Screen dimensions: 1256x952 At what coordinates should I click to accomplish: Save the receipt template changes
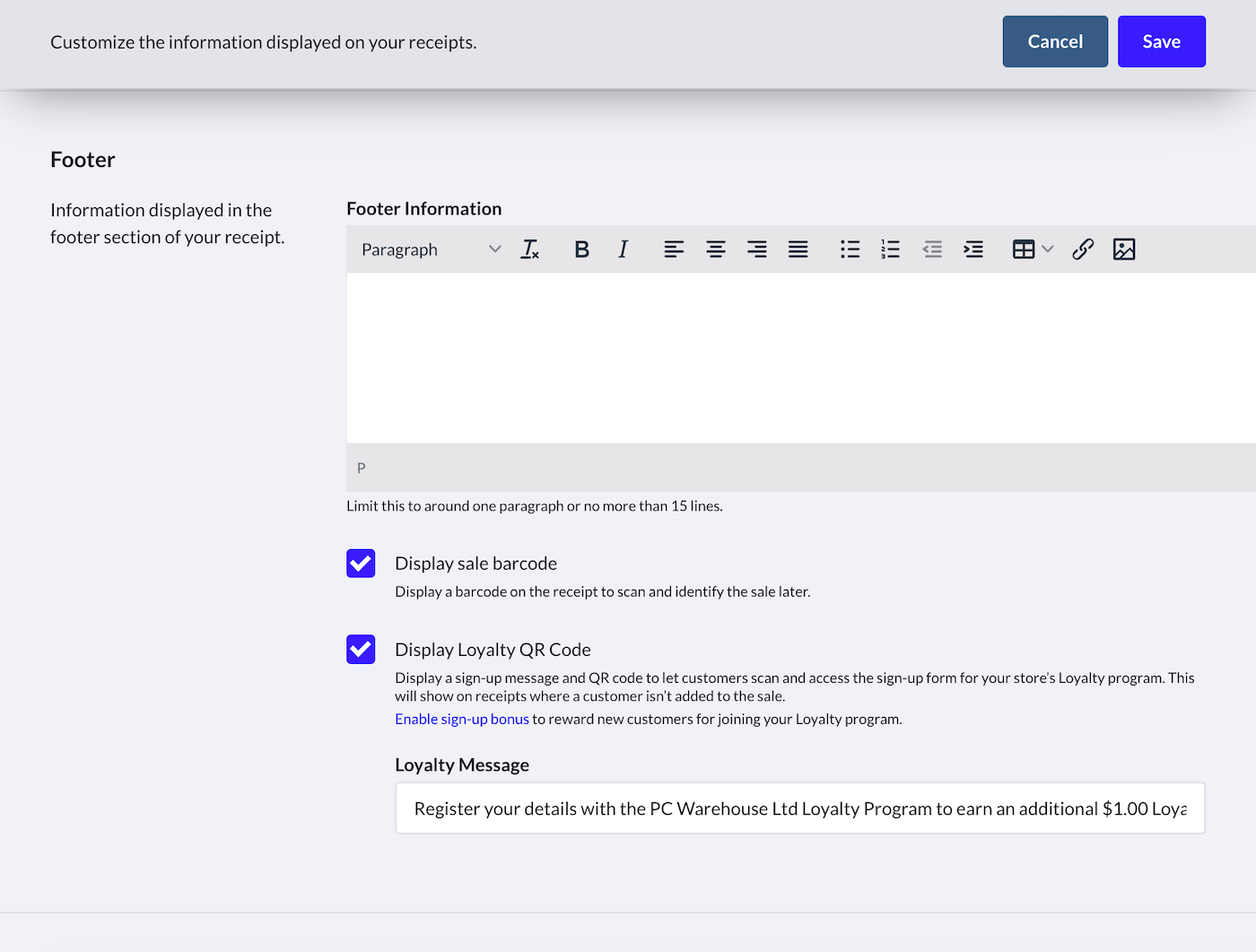[x=1161, y=41]
